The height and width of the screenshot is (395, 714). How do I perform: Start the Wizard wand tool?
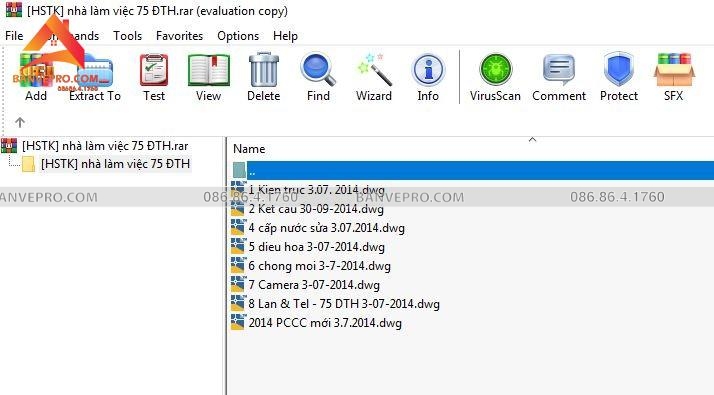point(374,77)
